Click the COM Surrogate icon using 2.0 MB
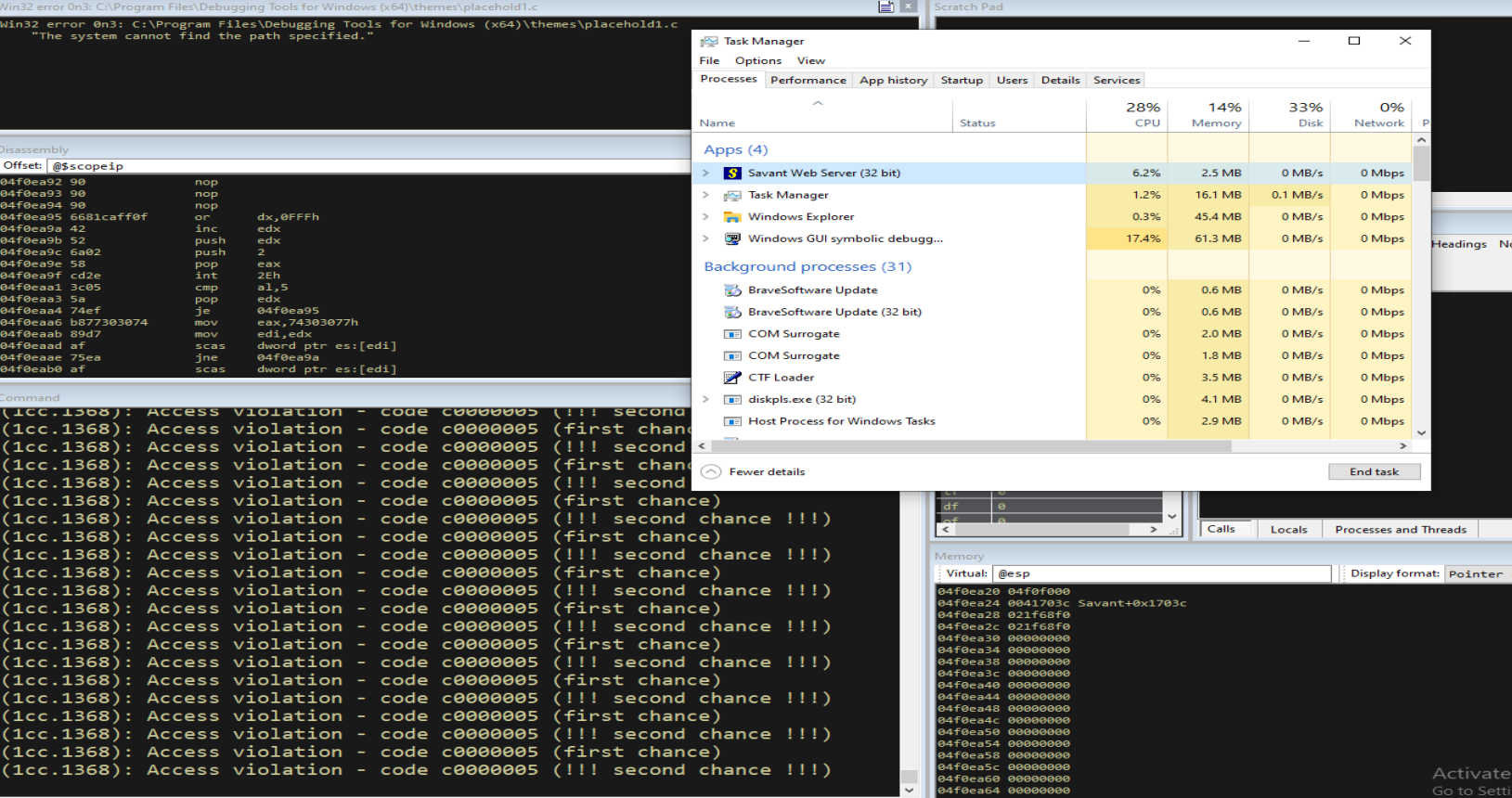The height and width of the screenshot is (798, 1512). click(732, 334)
